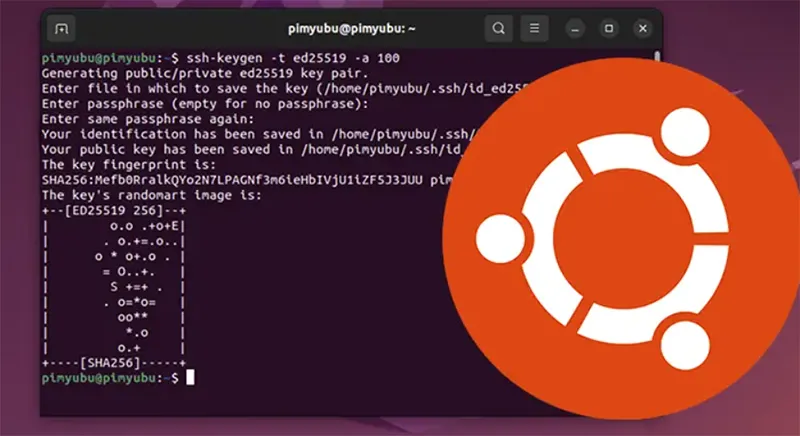Click the SHA256 fingerprint string
This screenshot has height=436, width=800.
point(232,180)
